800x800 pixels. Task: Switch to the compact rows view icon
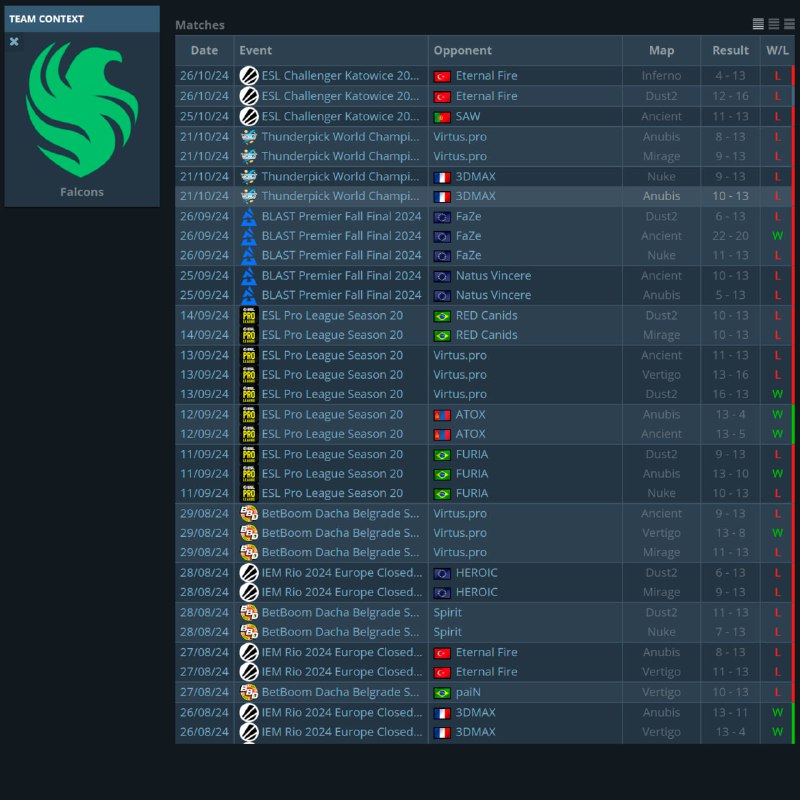758,24
